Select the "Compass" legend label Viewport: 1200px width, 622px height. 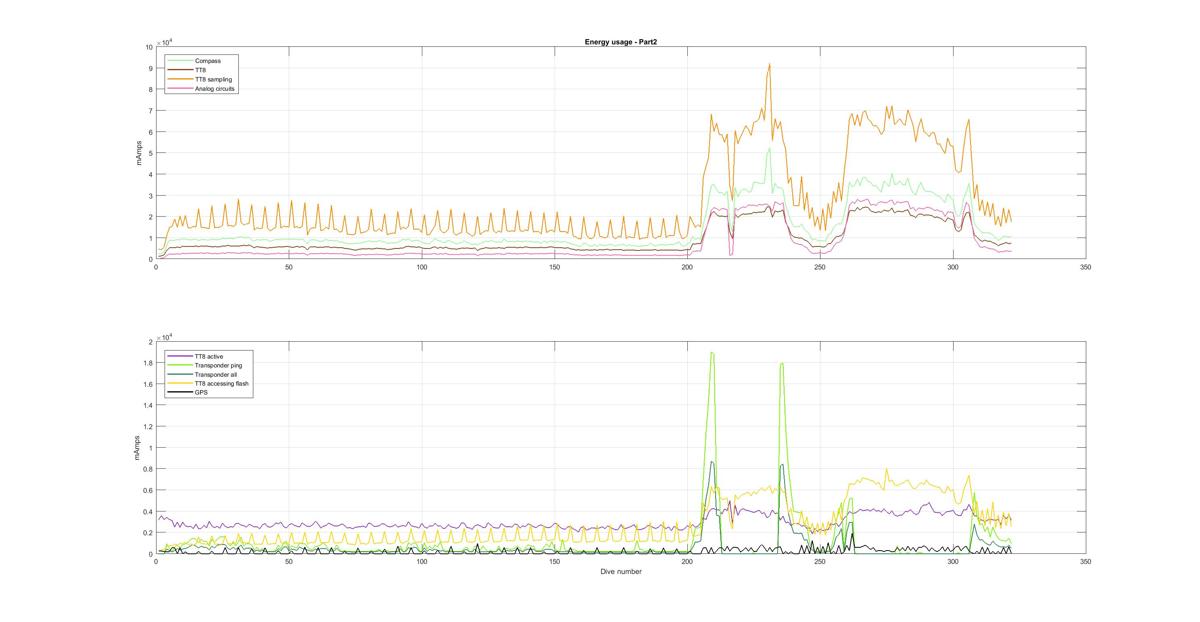click(208, 60)
